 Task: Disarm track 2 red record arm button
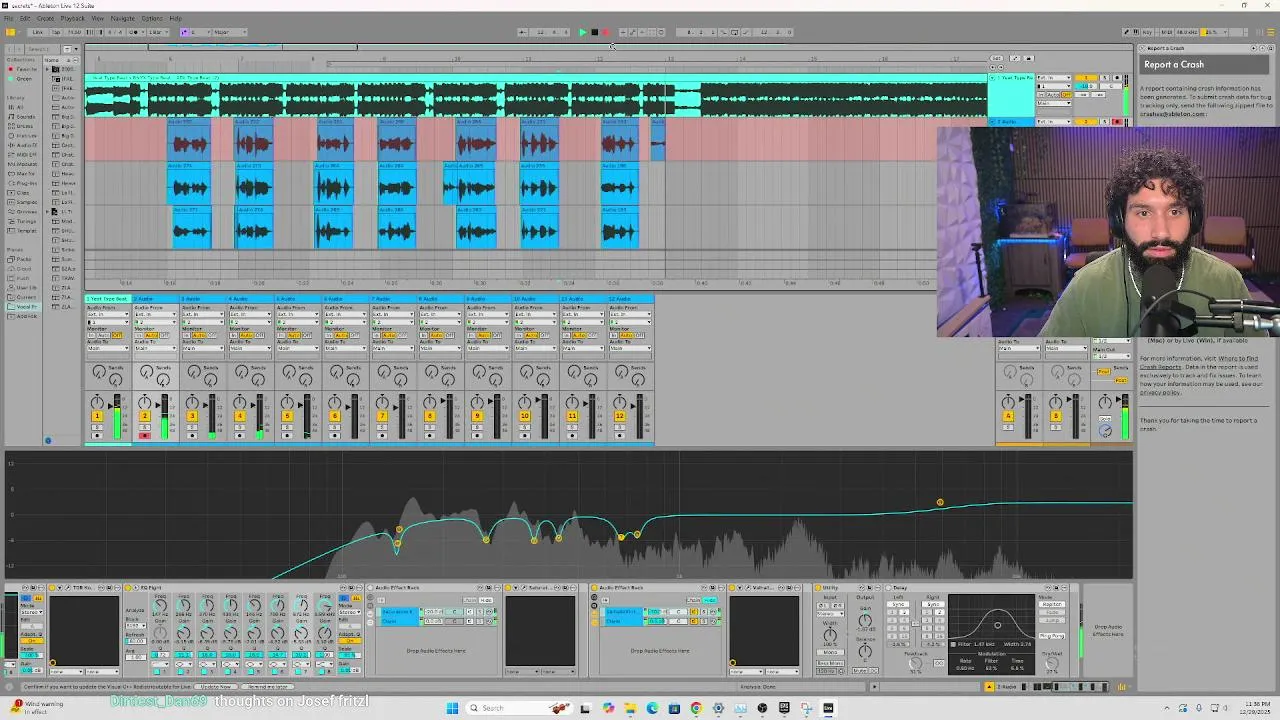click(x=144, y=435)
